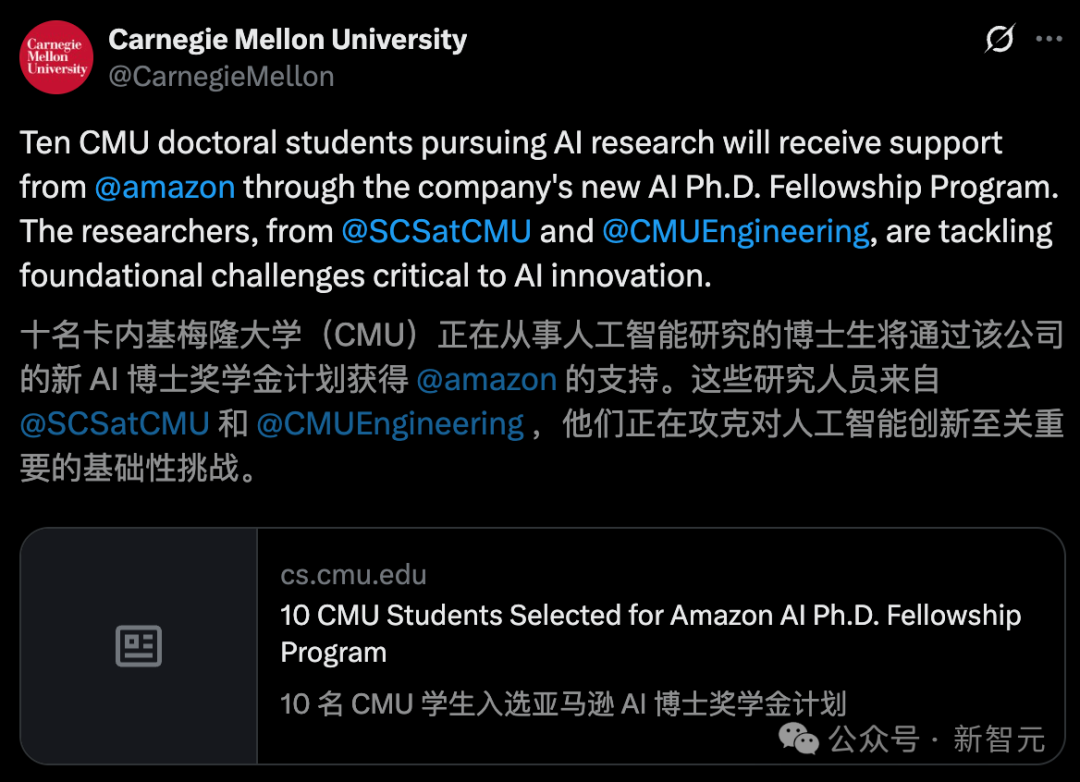Click @SCSatCMU in the Chinese translation

pos(114,424)
